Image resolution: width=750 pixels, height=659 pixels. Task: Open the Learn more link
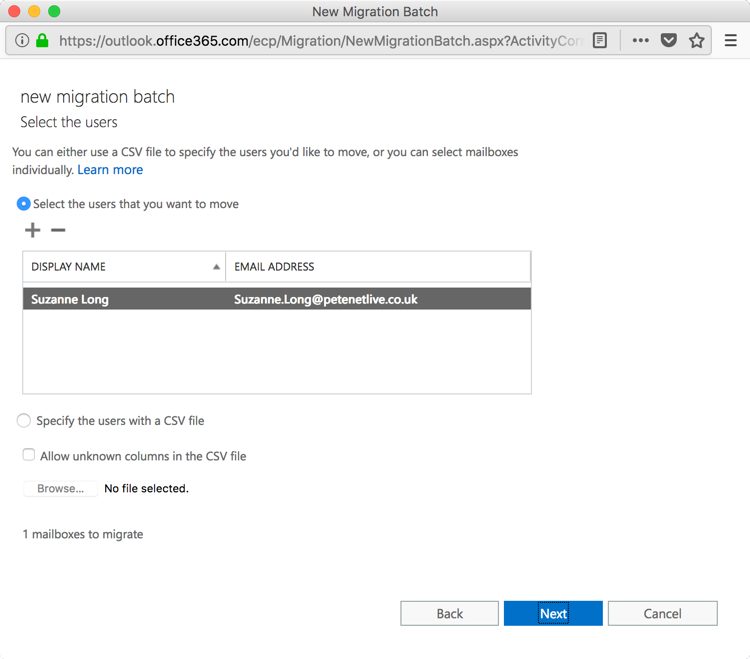(x=110, y=170)
